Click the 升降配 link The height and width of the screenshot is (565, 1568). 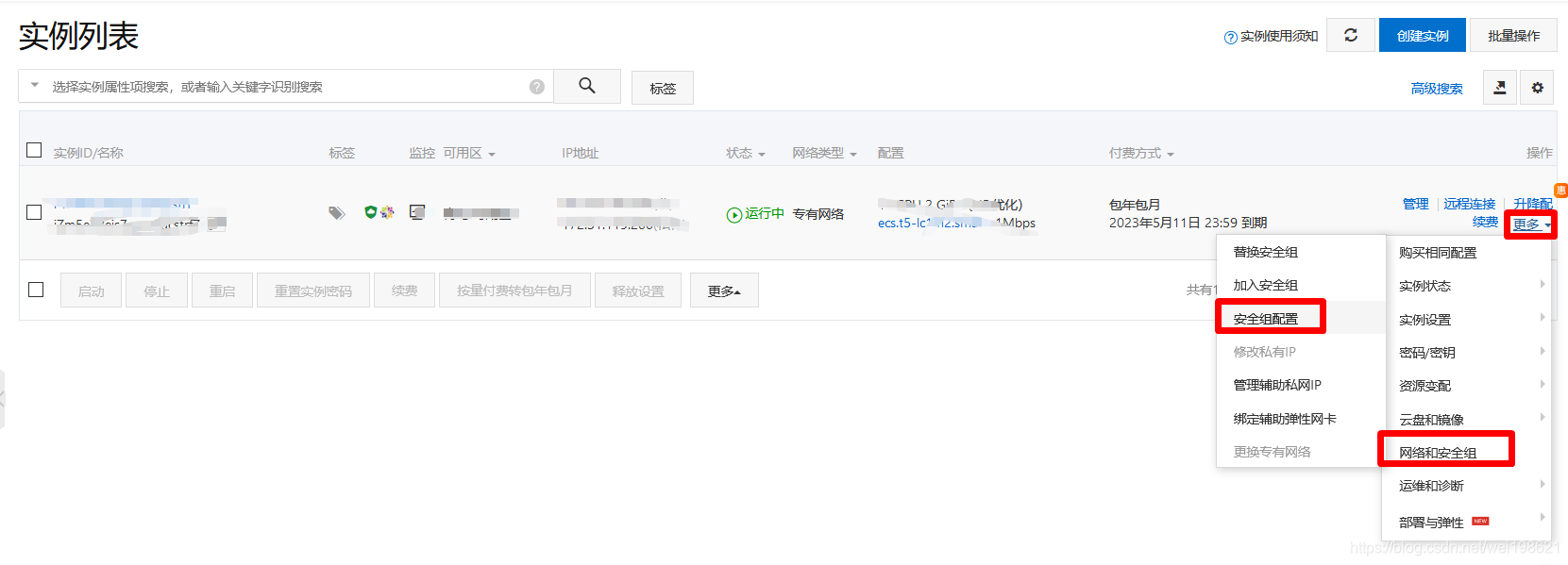point(1533,204)
